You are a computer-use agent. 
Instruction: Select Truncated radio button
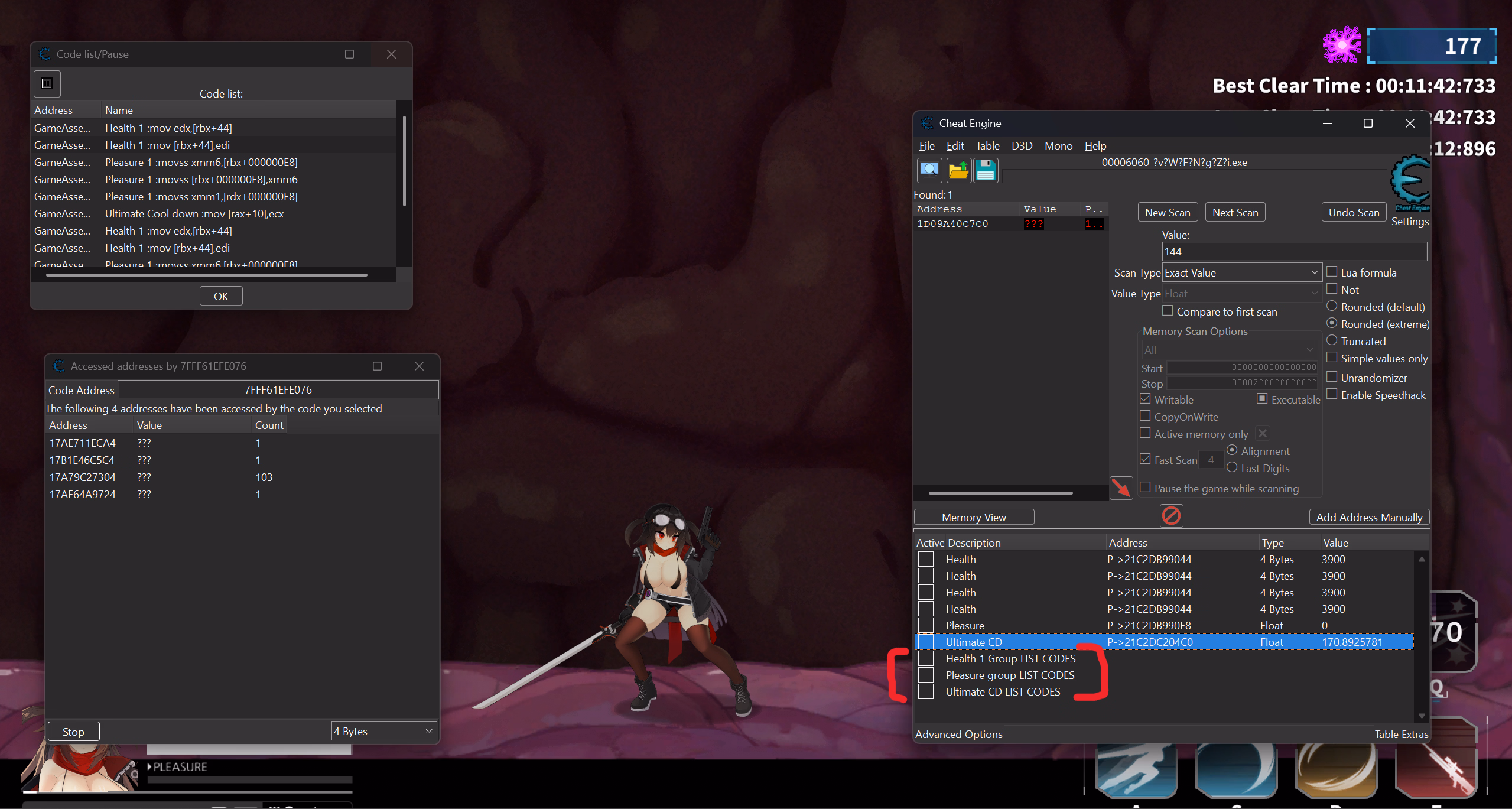(x=1332, y=340)
